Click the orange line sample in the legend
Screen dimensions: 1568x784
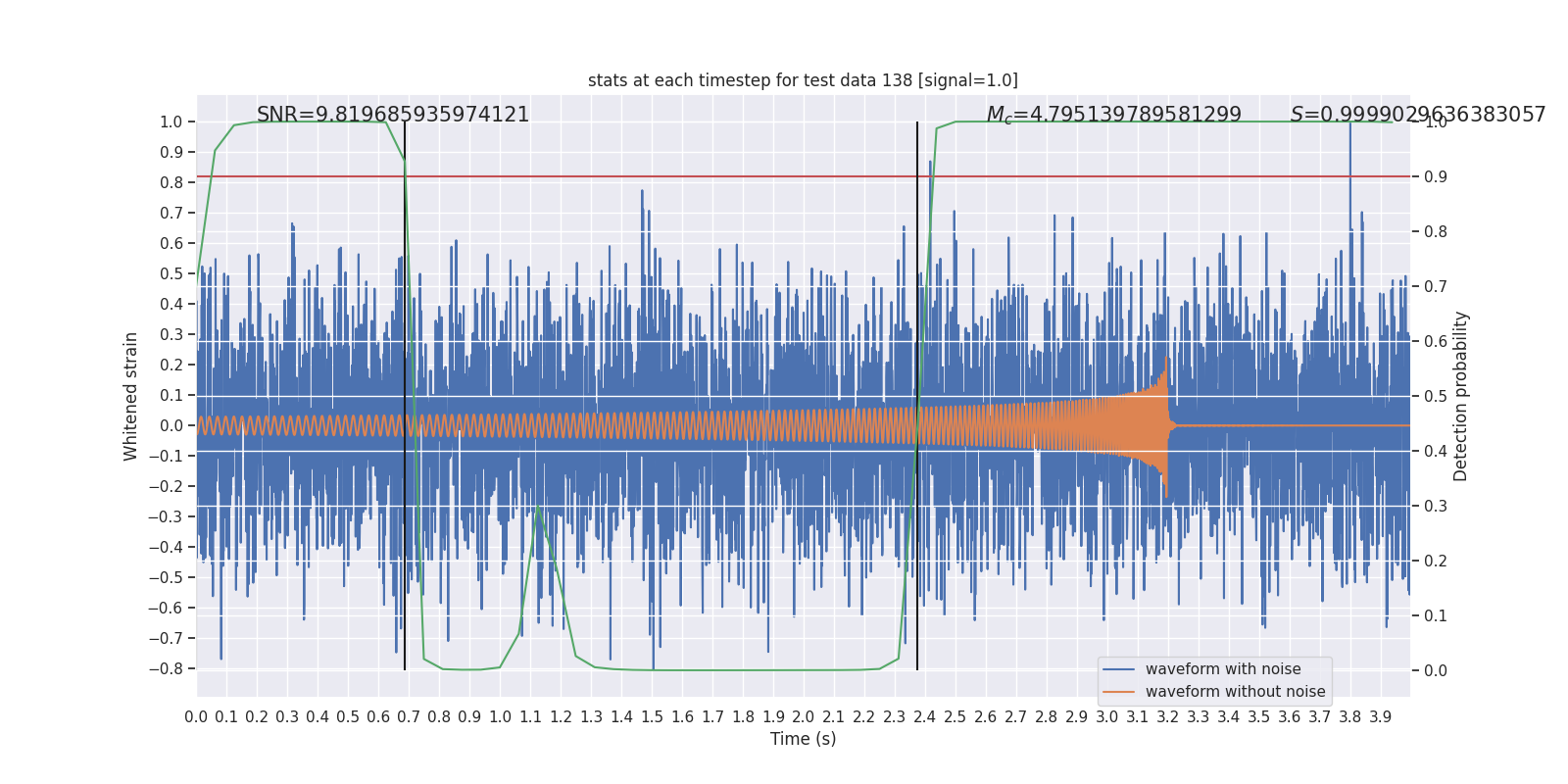[1119, 692]
